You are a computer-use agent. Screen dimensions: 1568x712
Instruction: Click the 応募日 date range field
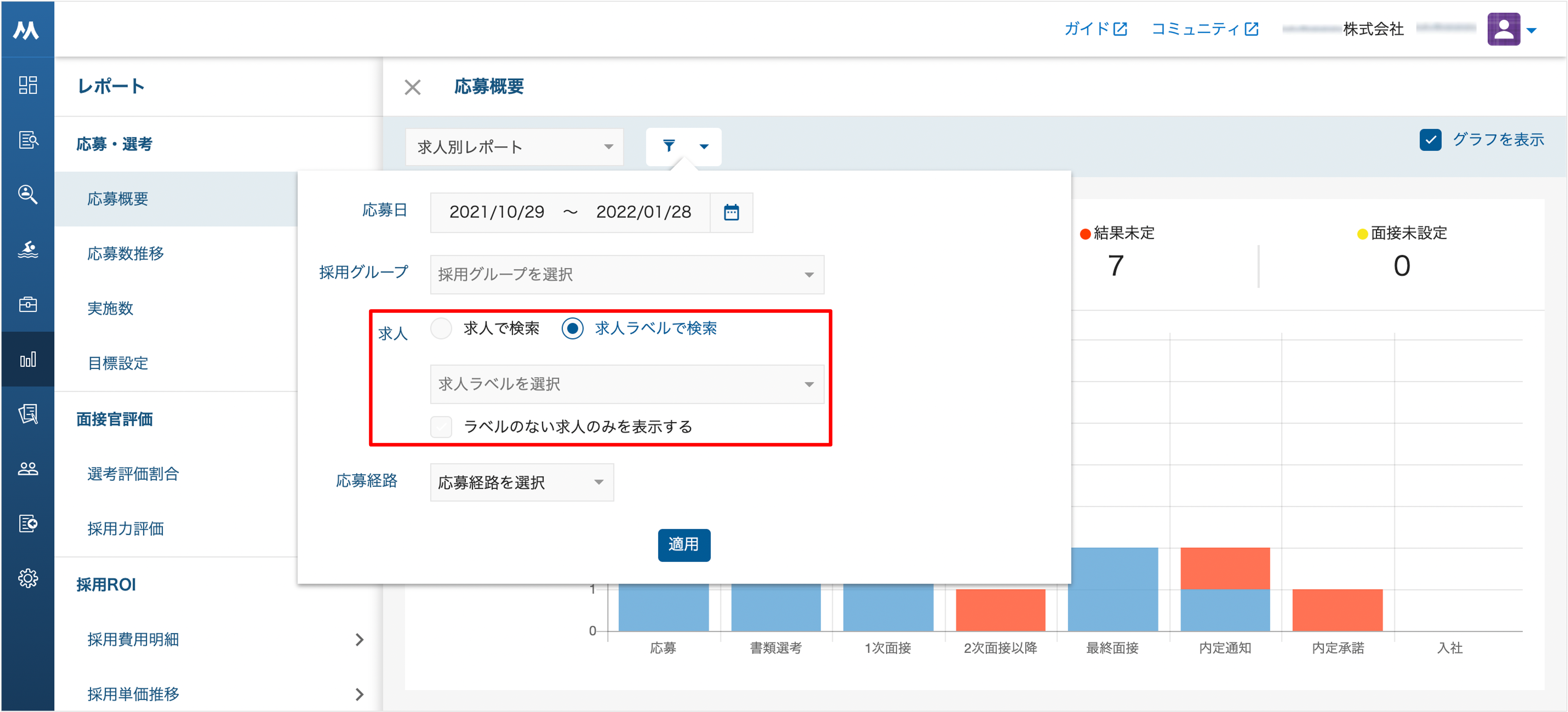570,212
